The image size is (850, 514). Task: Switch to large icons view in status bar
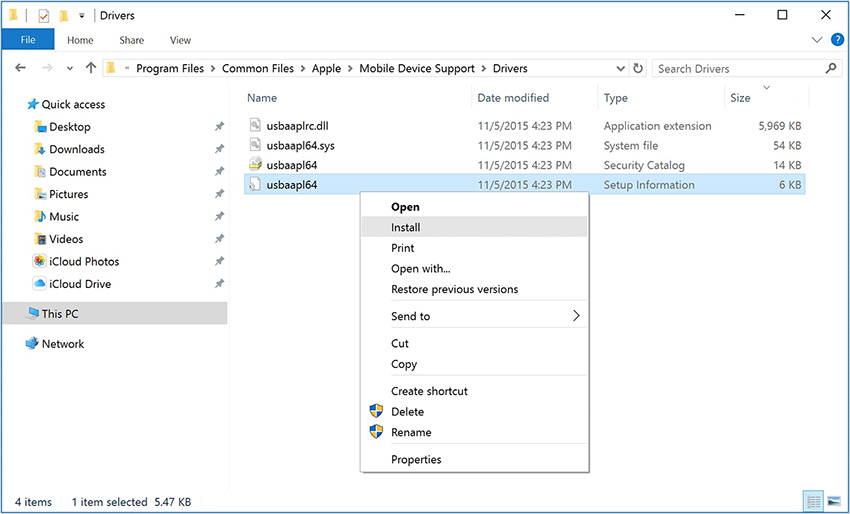click(x=833, y=501)
